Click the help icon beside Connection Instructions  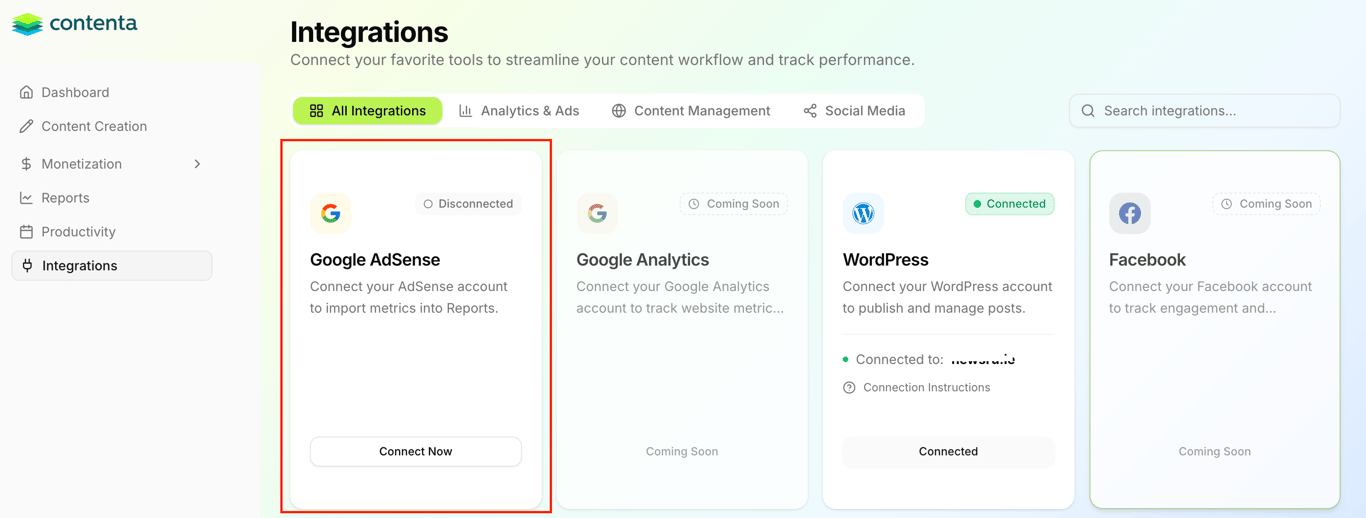(849, 388)
